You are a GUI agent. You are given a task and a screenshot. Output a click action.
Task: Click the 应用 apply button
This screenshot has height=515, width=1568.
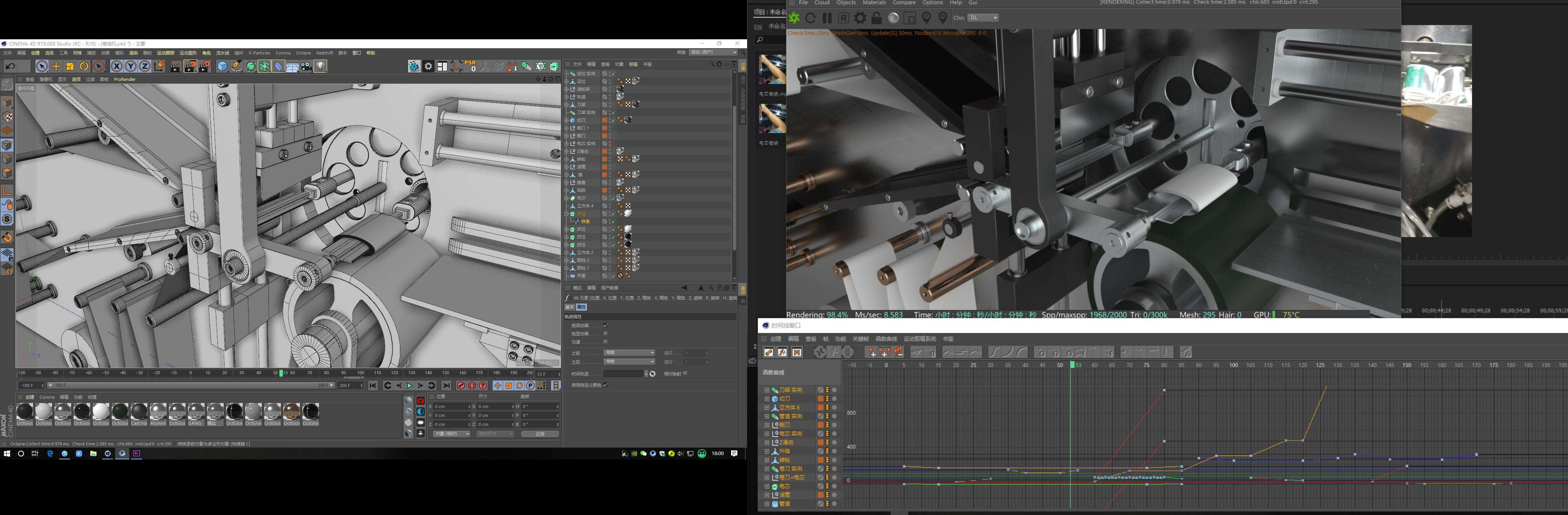click(x=539, y=434)
